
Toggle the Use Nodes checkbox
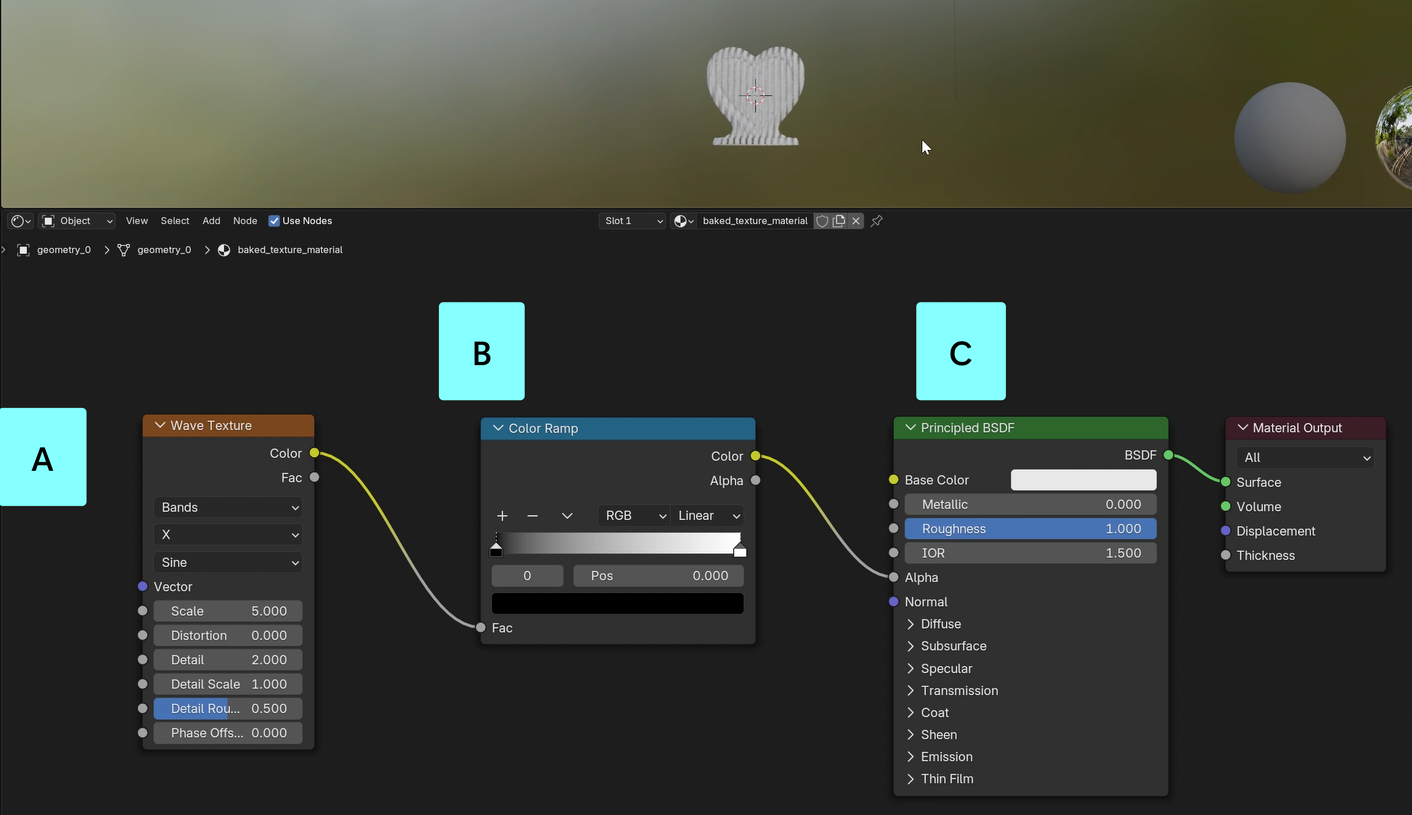[274, 221]
